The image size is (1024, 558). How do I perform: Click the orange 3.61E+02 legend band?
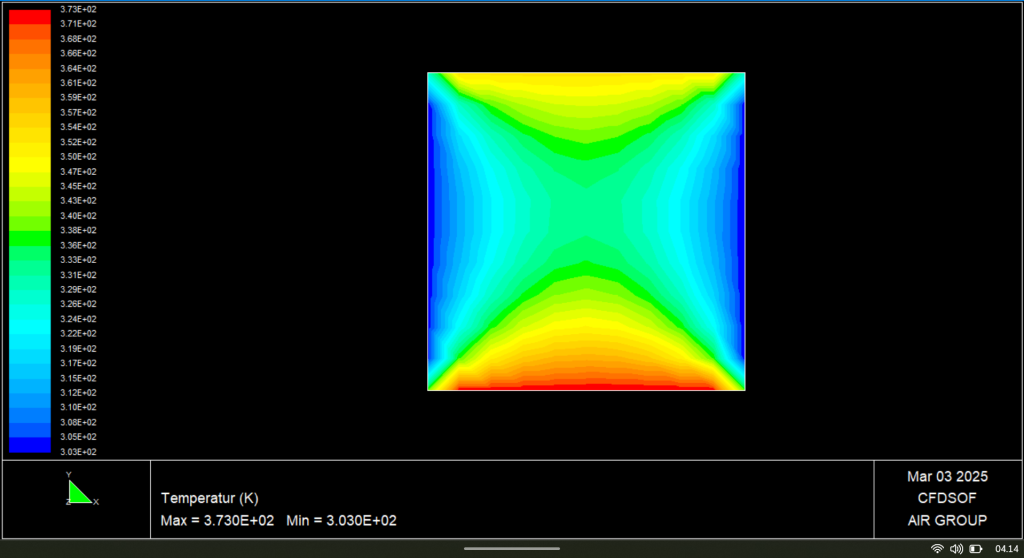tap(29, 83)
